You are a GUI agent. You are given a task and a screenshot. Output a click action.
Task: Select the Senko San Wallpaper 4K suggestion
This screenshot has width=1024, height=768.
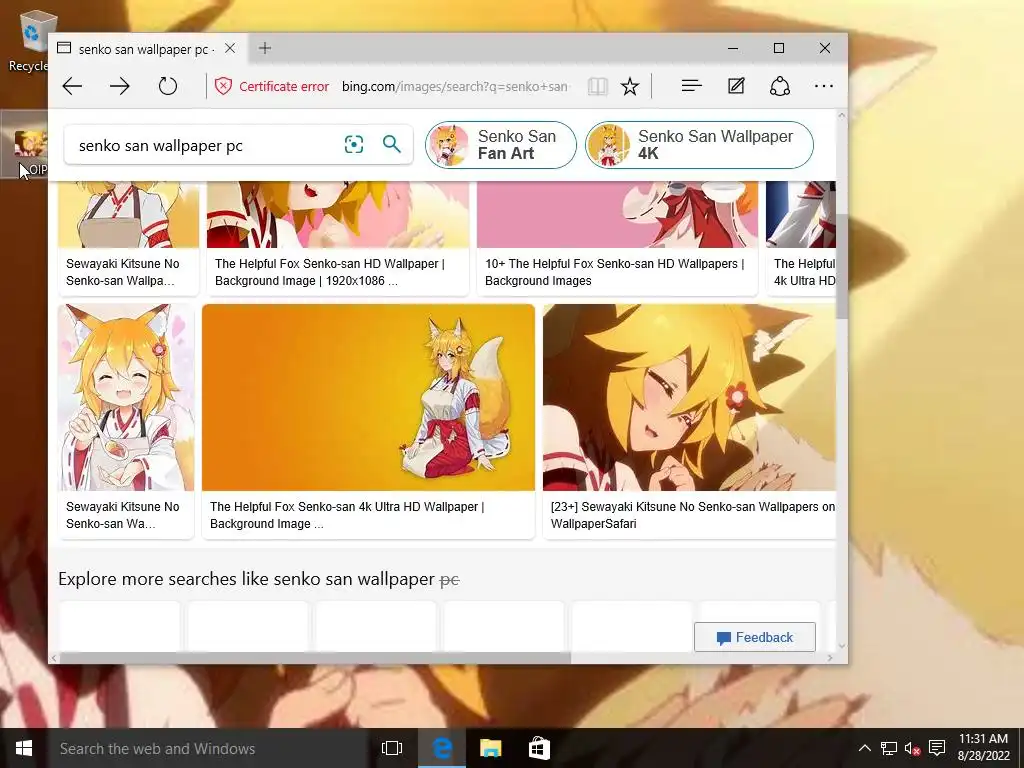pos(699,145)
